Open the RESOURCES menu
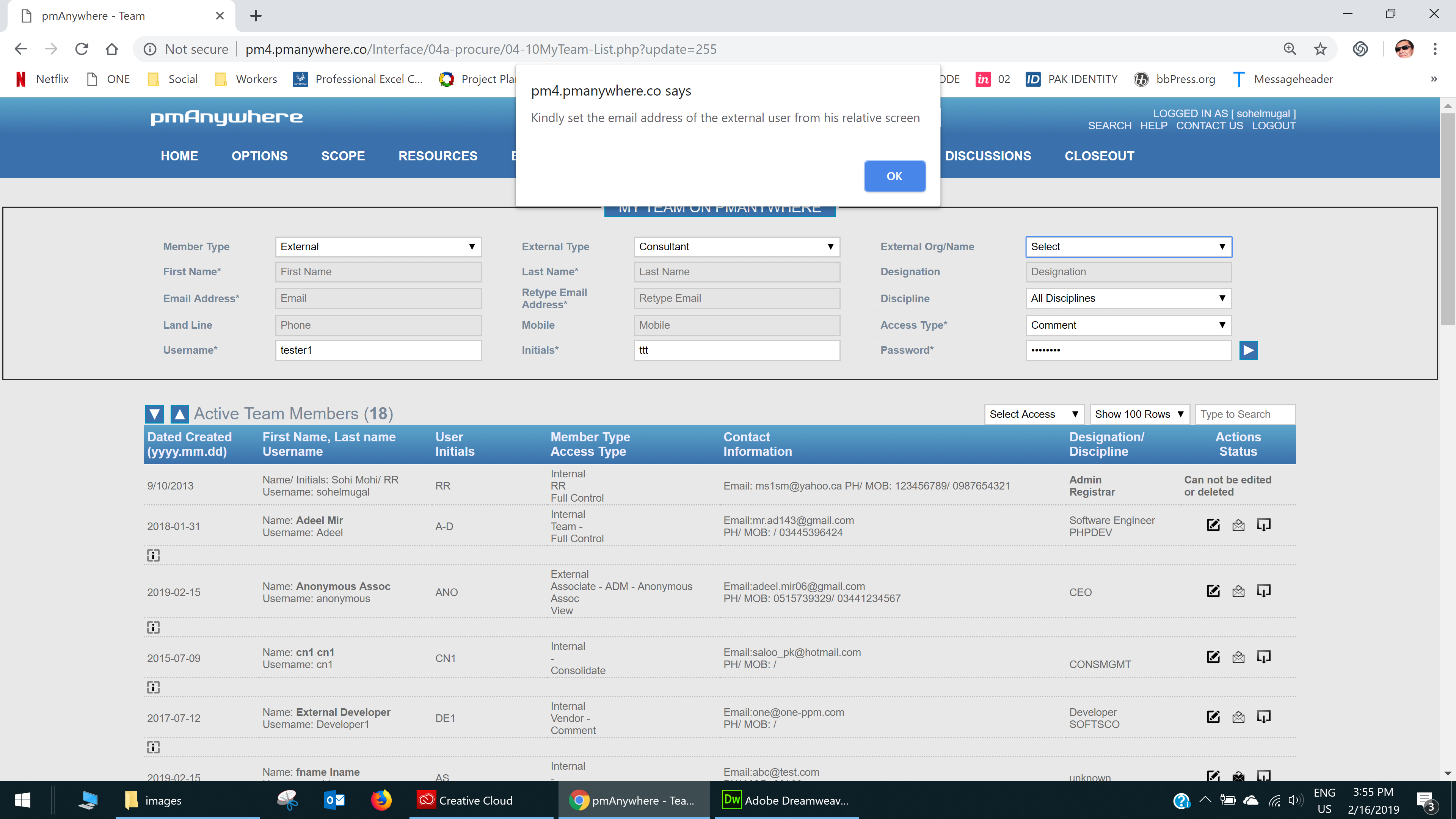Image resolution: width=1456 pixels, height=819 pixels. (438, 156)
